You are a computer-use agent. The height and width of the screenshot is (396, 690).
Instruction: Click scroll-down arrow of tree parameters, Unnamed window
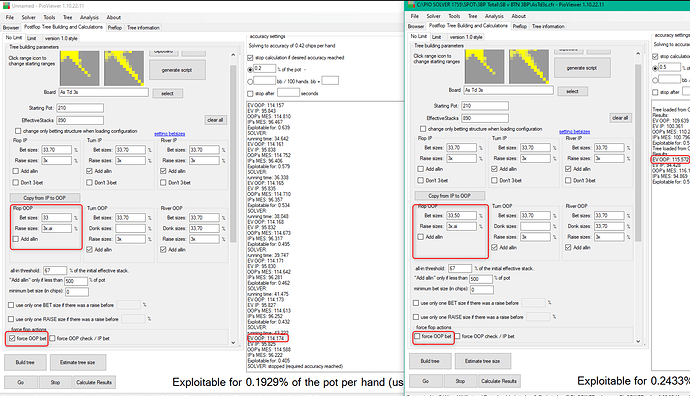tap(233, 342)
